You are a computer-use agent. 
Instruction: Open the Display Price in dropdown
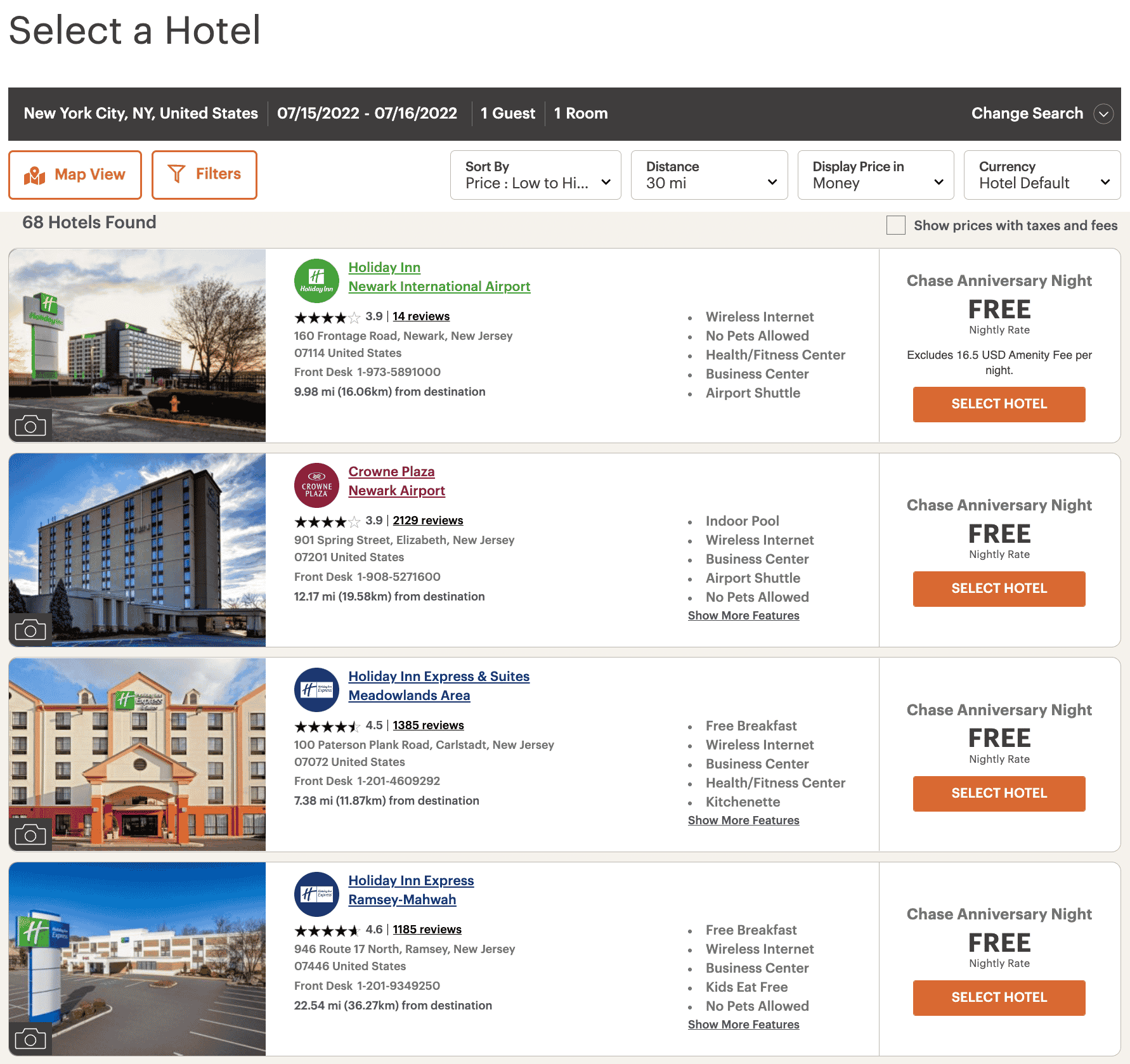(875, 175)
